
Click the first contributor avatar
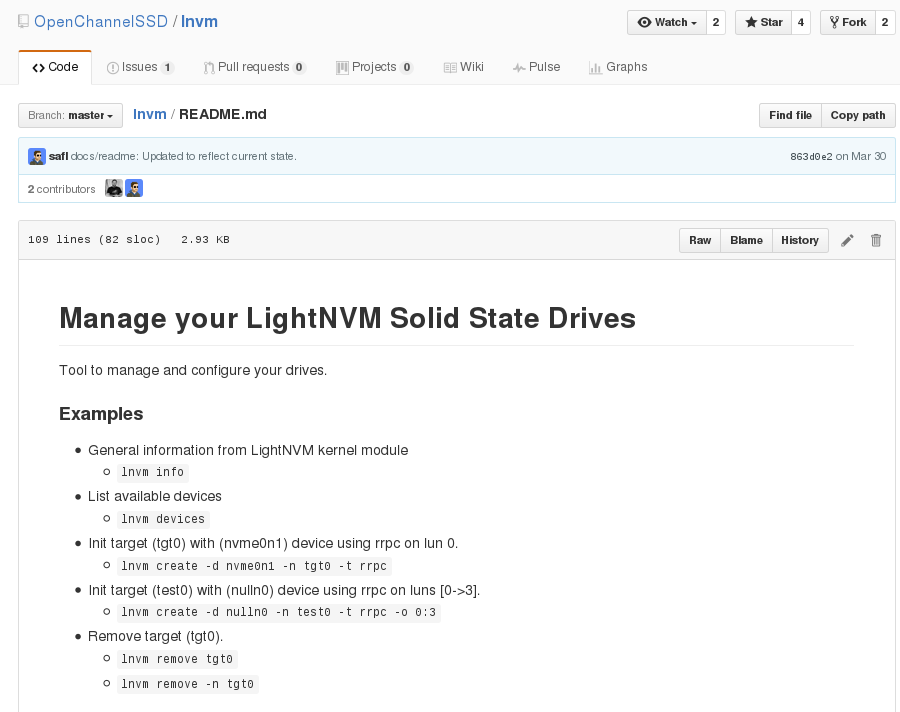(x=114, y=188)
